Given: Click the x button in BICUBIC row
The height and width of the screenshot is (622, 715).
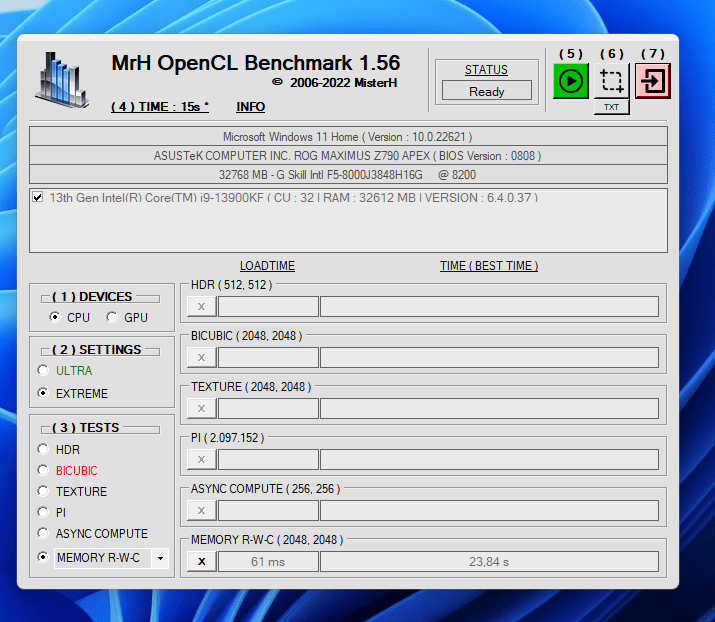Looking at the screenshot, I should click(202, 358).
